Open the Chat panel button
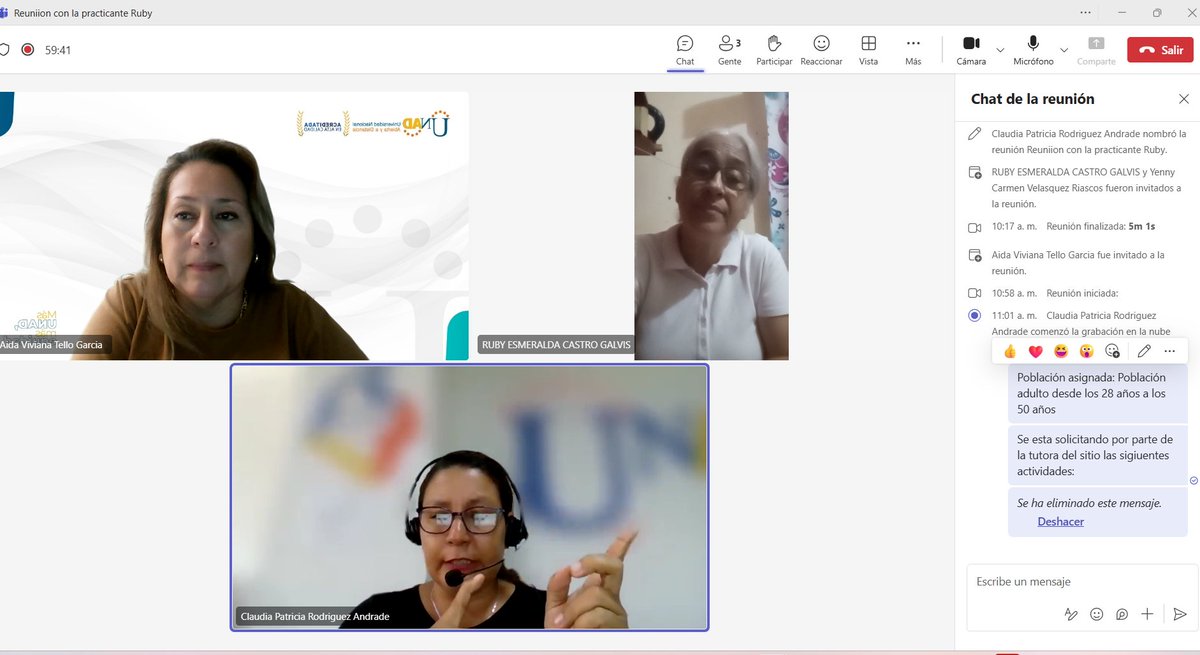This screenshot has width=1200, height=655. [684, 50]
